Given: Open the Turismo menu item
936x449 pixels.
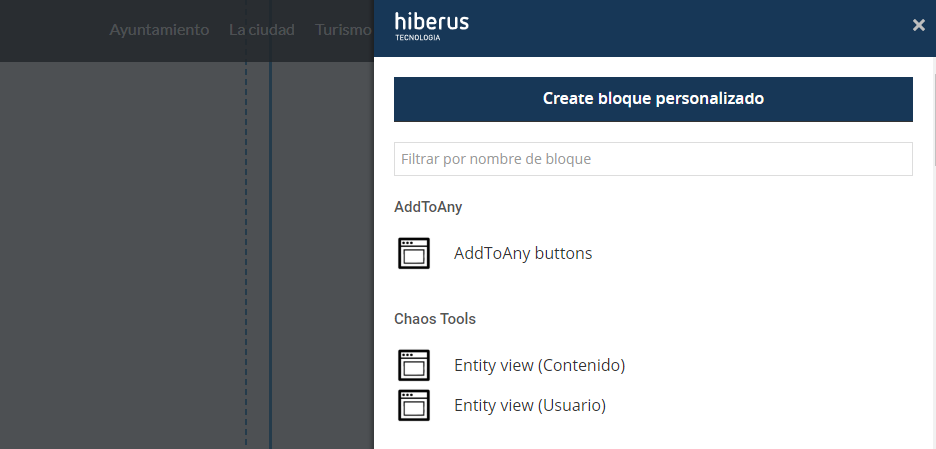Looking at the screenshot, I should pyautogui.click(x=343, y=30).
